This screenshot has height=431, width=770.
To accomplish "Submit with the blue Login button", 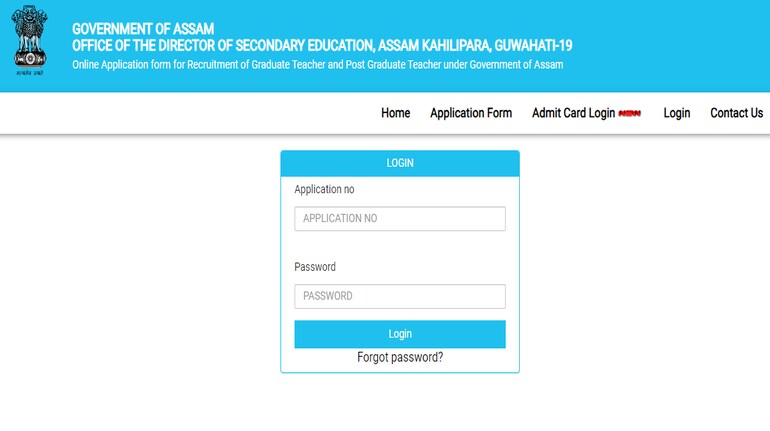I will [400, 334].
